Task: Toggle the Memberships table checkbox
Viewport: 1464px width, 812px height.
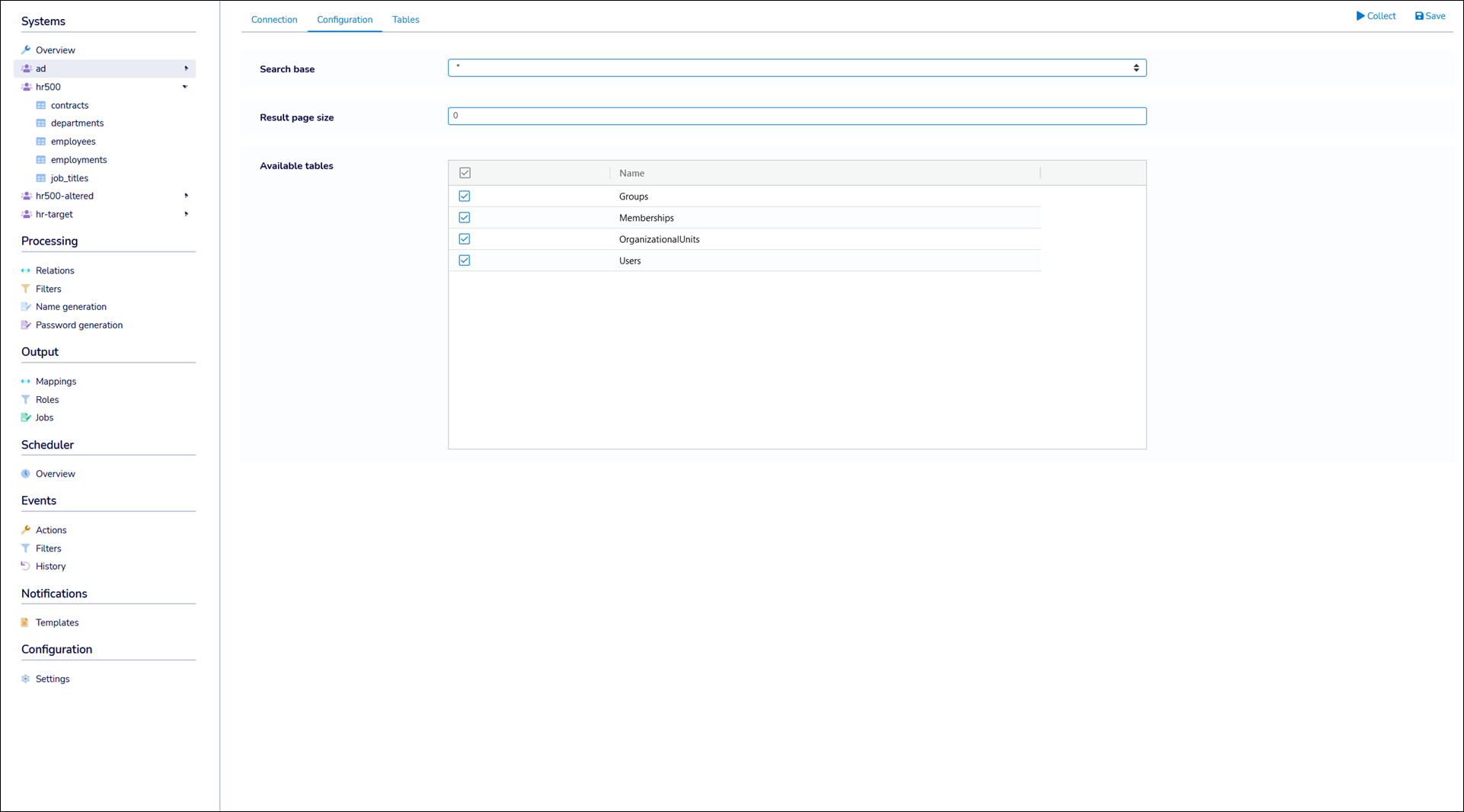Action: coord(465,218)
